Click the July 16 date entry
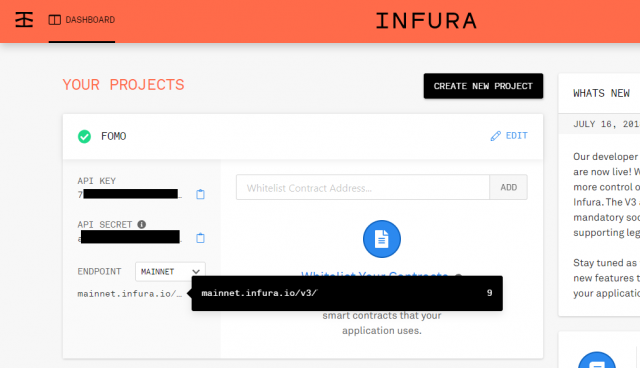This screenshot has width=640, height=368. point(606,124)
